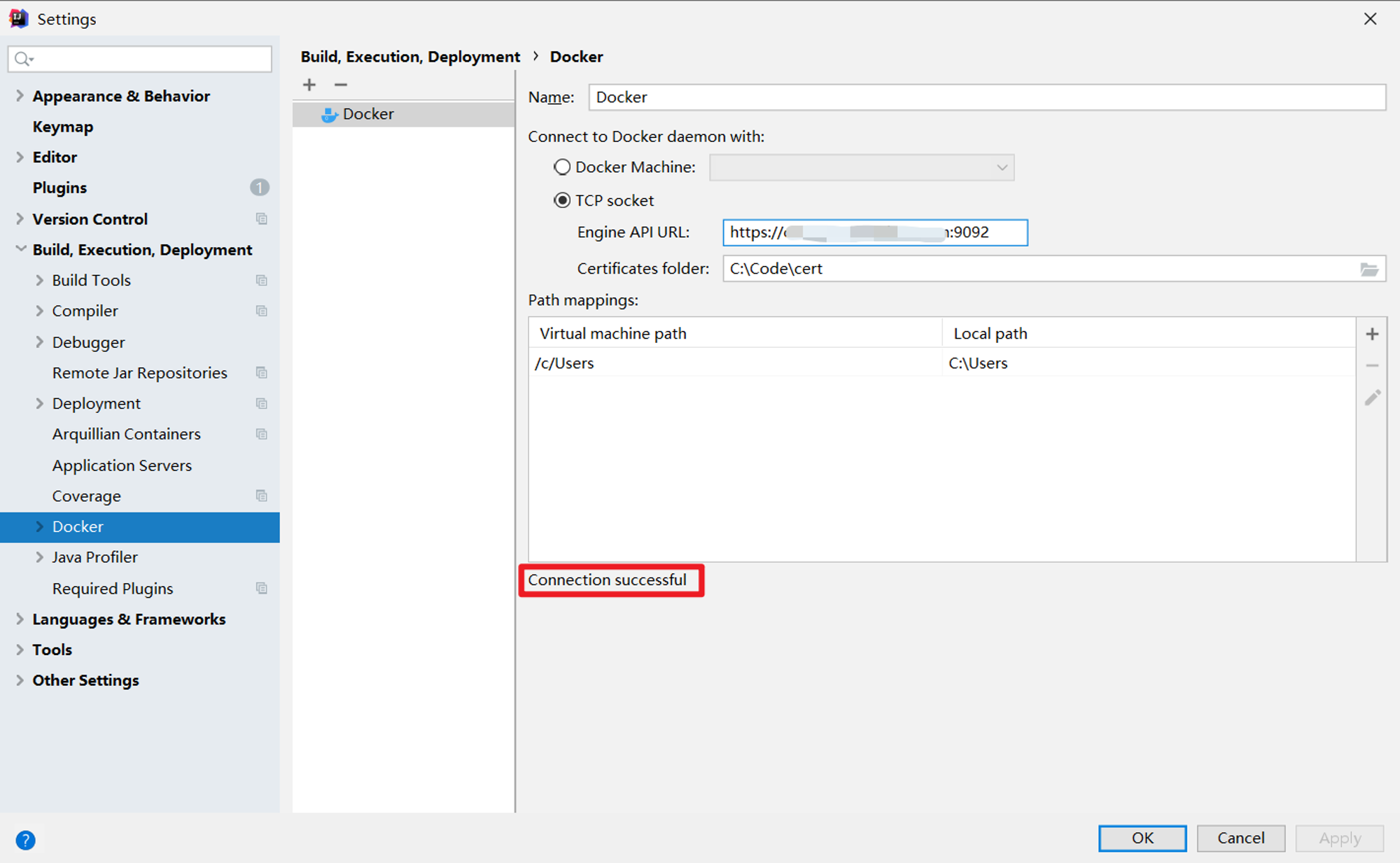Click Virtual machine path column header
Image resolution: width=1400 pixels, height=863 pixels.
735,334
